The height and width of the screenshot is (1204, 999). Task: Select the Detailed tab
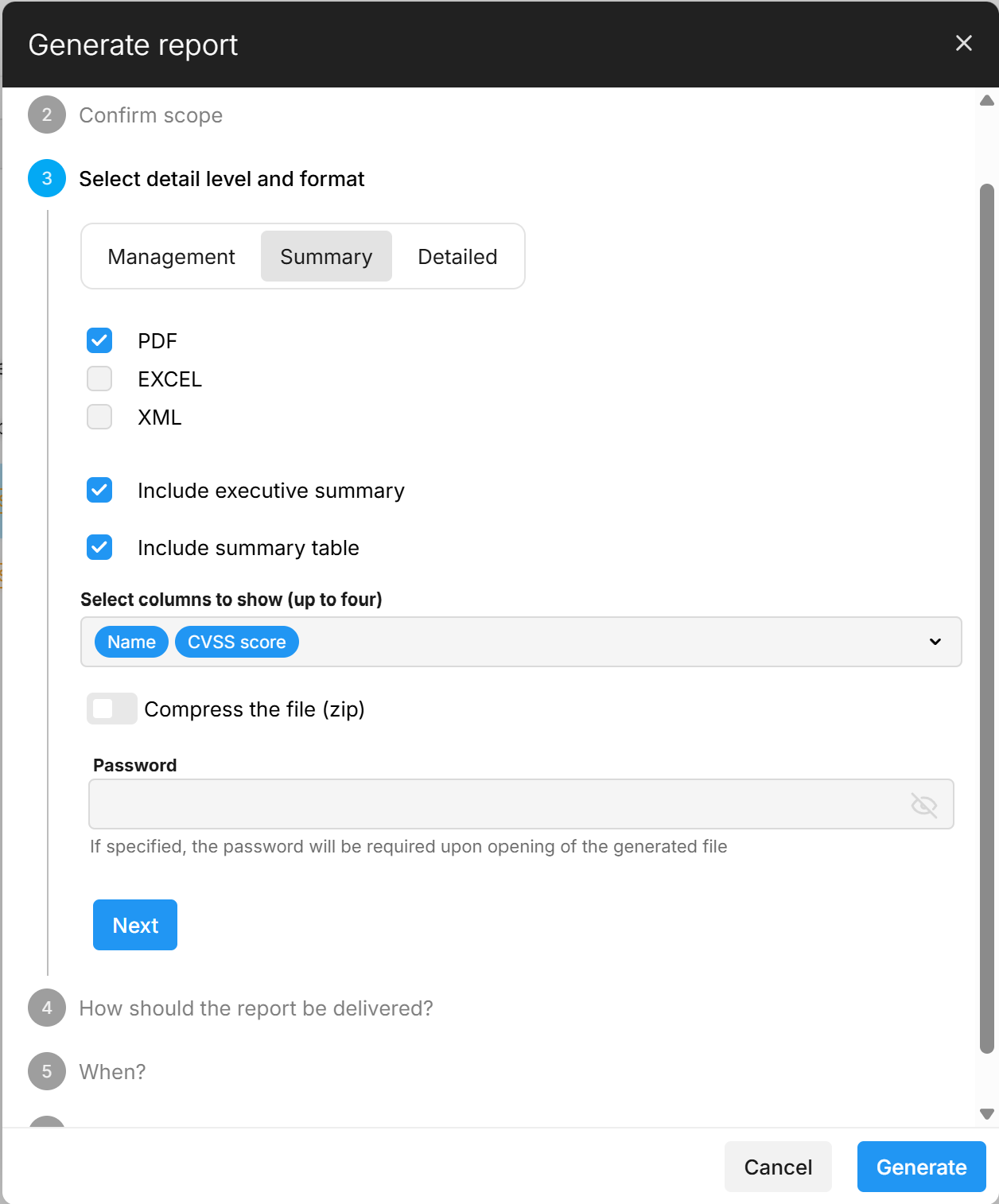[457, 257]
